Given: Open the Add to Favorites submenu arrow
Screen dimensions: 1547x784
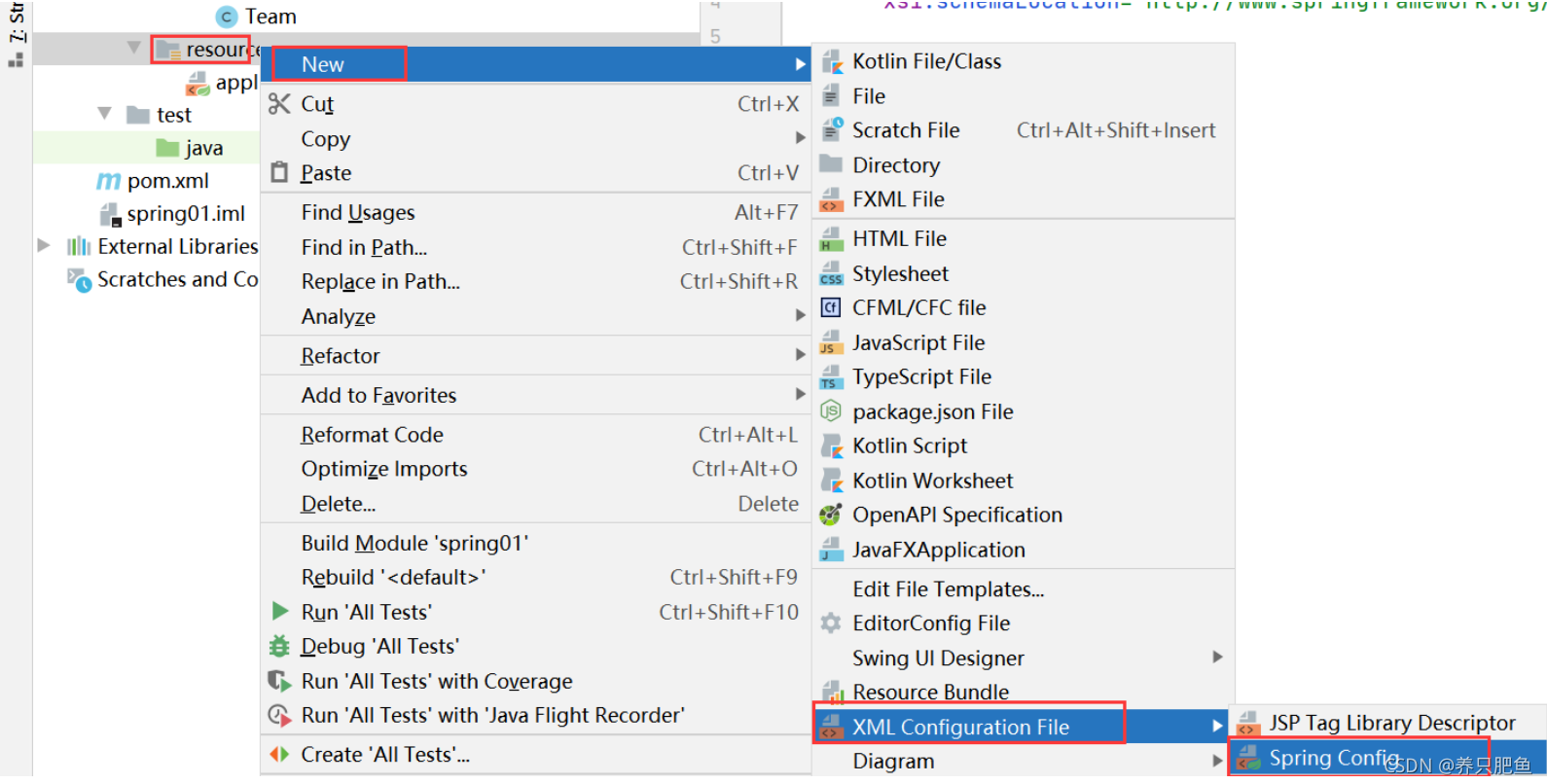Looking at the screenshot, I should (801, 395).
